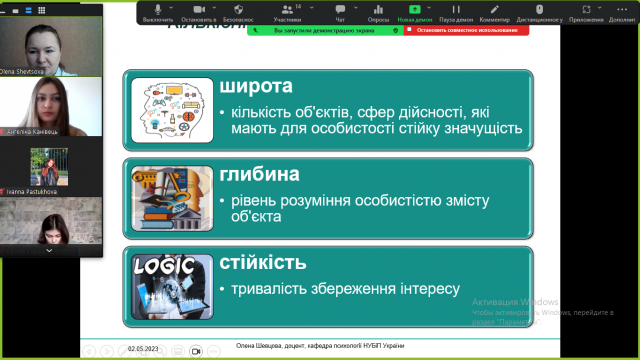
Task: Click the широта heading
Action: [x=256, y=86]
